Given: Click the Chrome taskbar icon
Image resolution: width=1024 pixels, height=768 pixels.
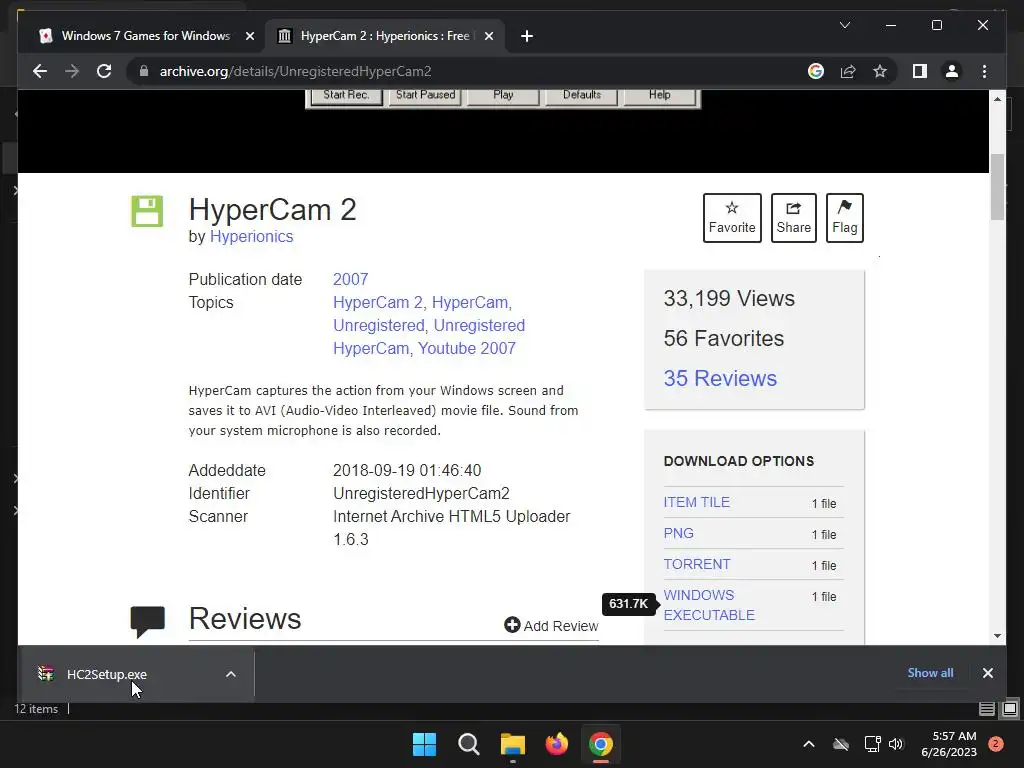Looking at the screenshot, I should [x=601, y=744].
